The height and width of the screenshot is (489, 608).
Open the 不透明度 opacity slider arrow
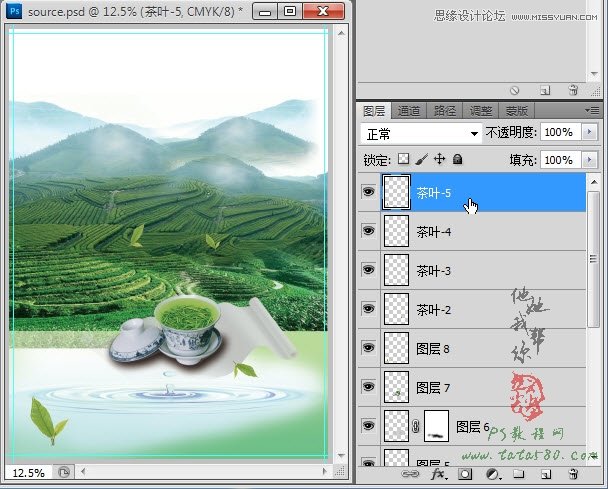click(x=589, y=132)
